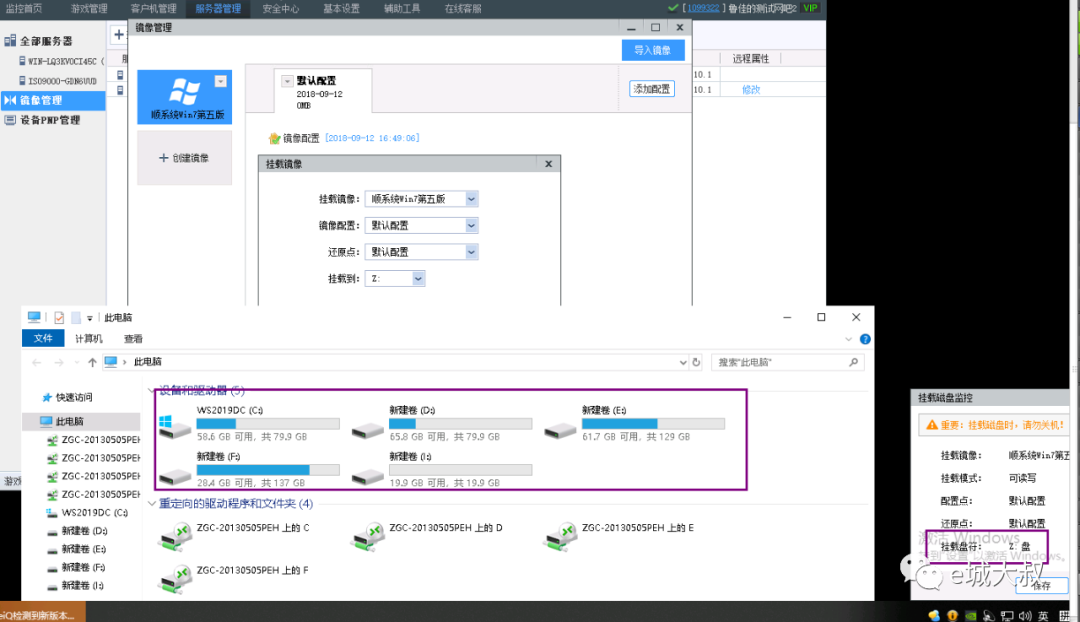Screen dimensions: 1080x622
Task: Click the 导入镜像 button
Action: (653, 50)
